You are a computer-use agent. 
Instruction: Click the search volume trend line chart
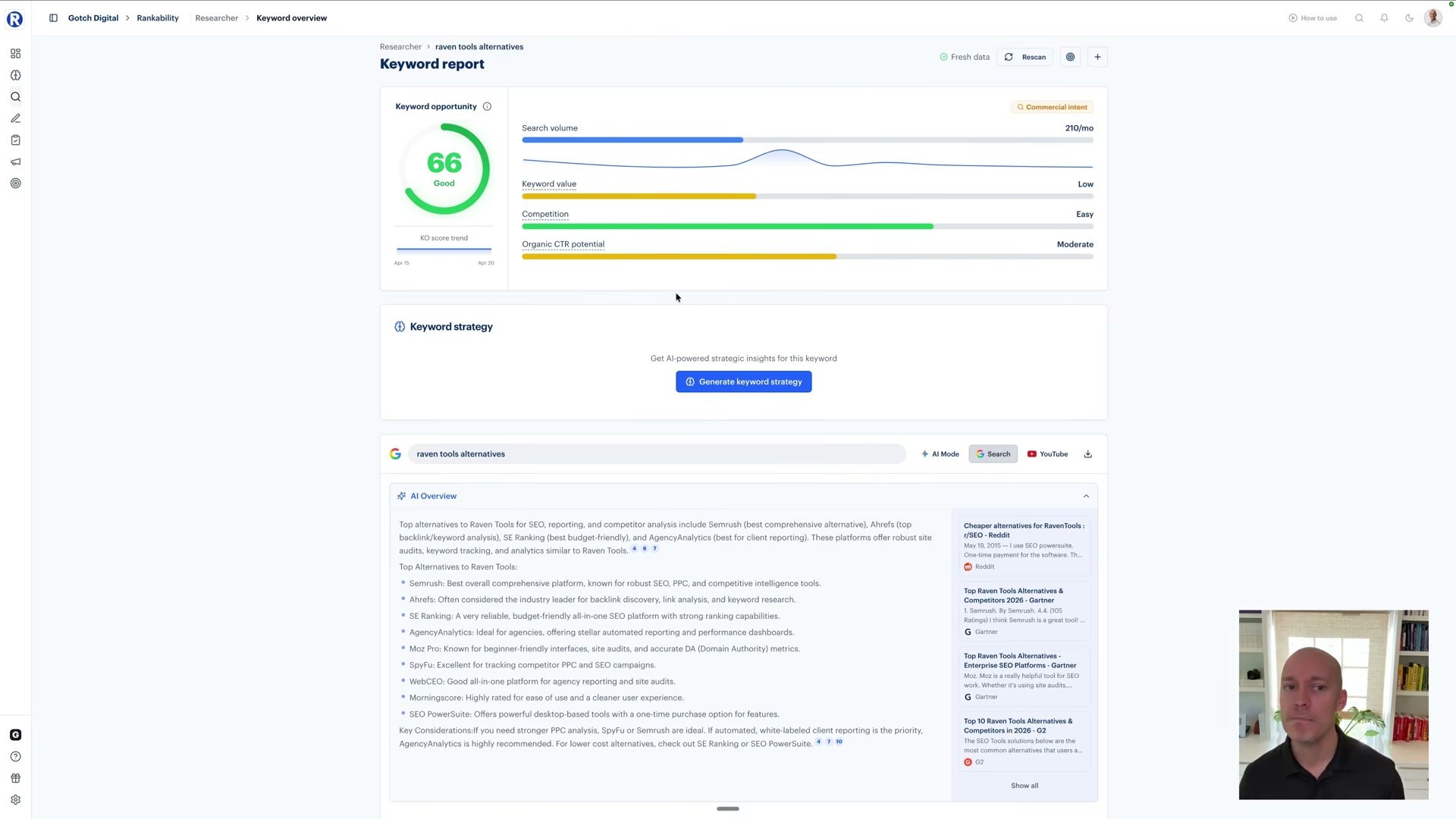point(808,159)
